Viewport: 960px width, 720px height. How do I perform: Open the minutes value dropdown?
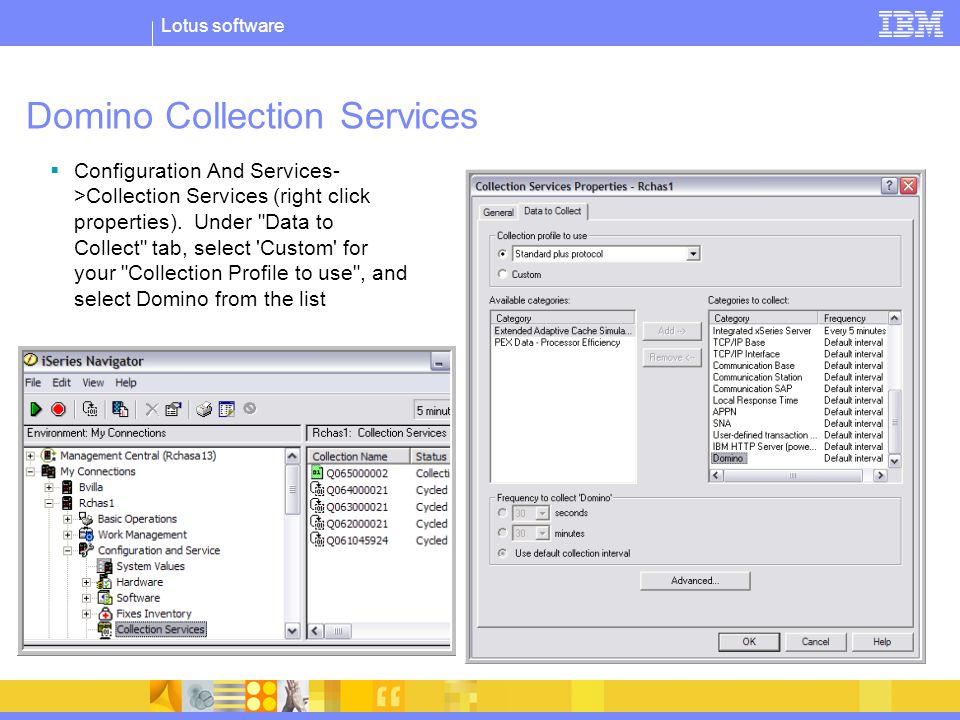tap(542, 533)
